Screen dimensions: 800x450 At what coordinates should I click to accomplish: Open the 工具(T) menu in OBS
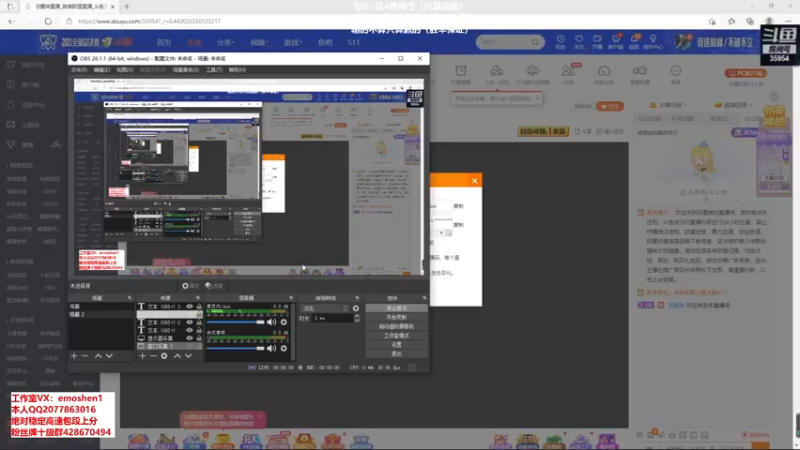[214, 70]
